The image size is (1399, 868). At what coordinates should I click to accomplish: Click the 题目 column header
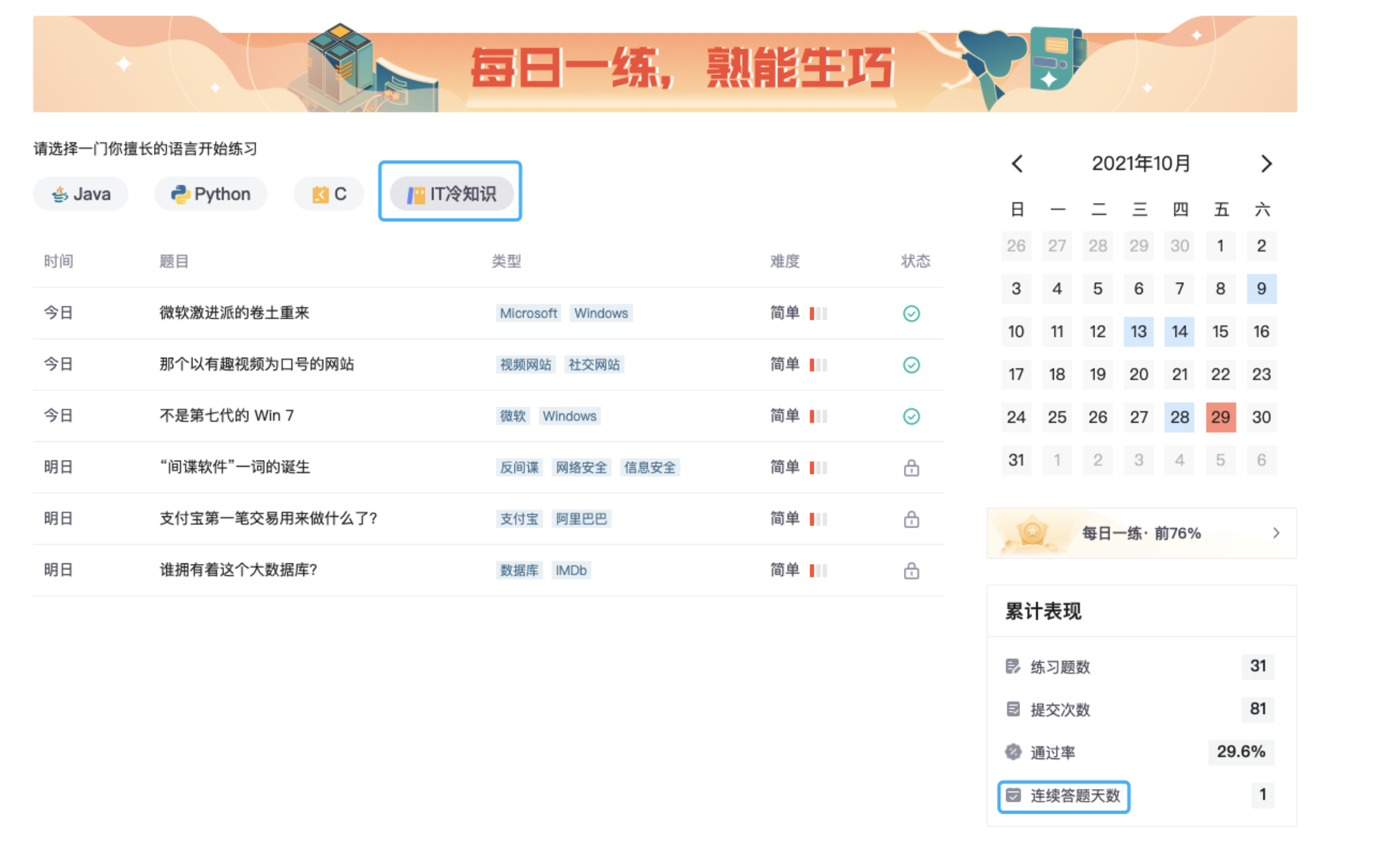click(174, 261)
